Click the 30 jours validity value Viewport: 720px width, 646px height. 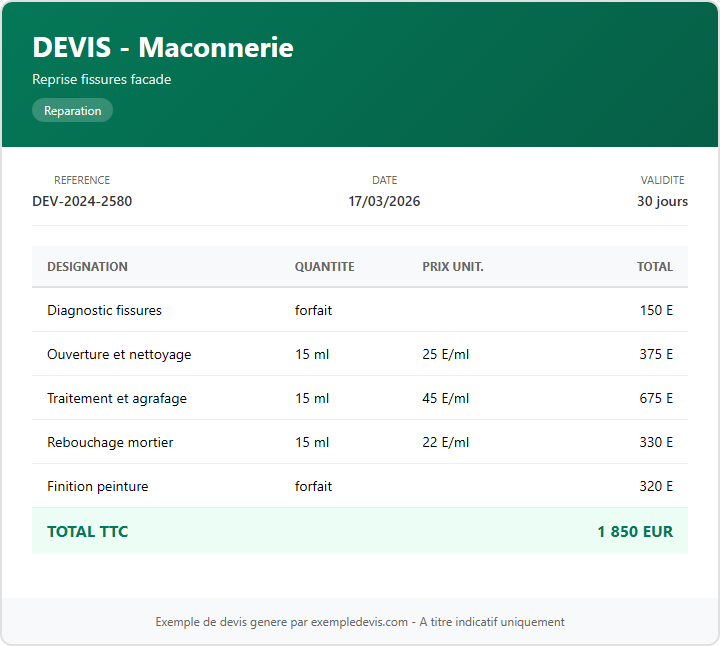point(662,201)
